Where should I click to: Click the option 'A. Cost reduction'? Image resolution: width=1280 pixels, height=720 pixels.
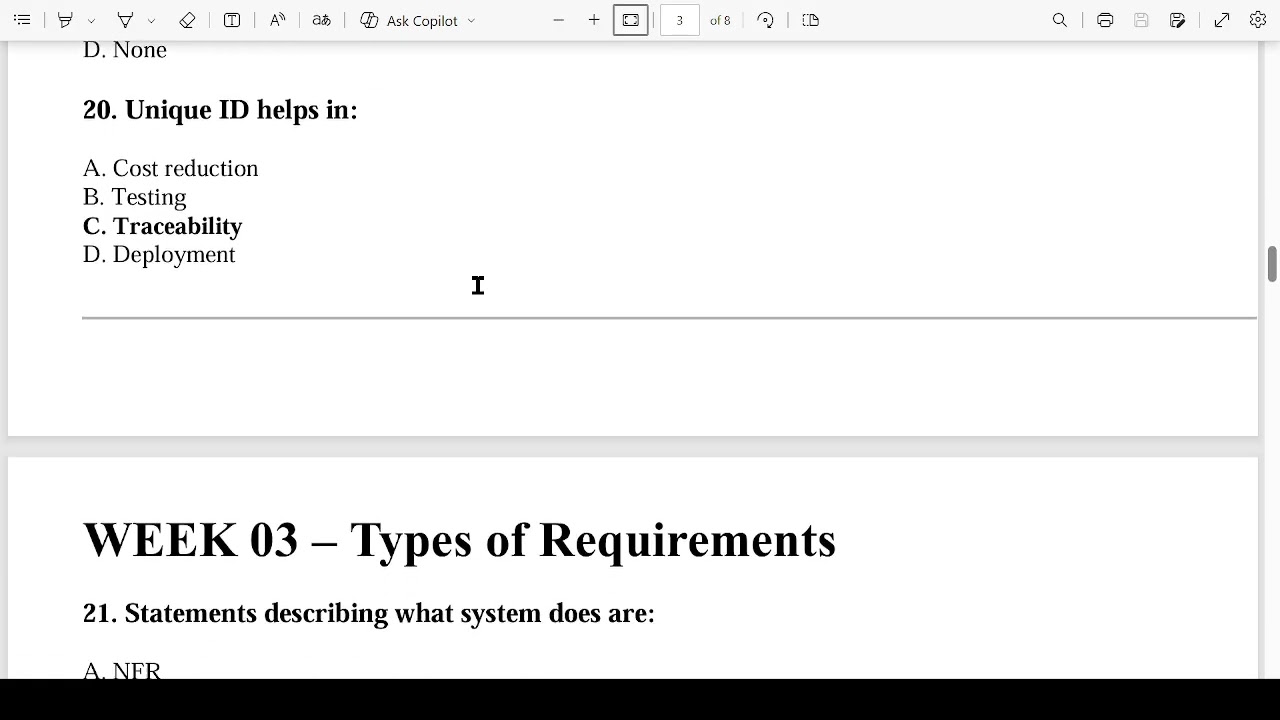[x=171, y=168]
